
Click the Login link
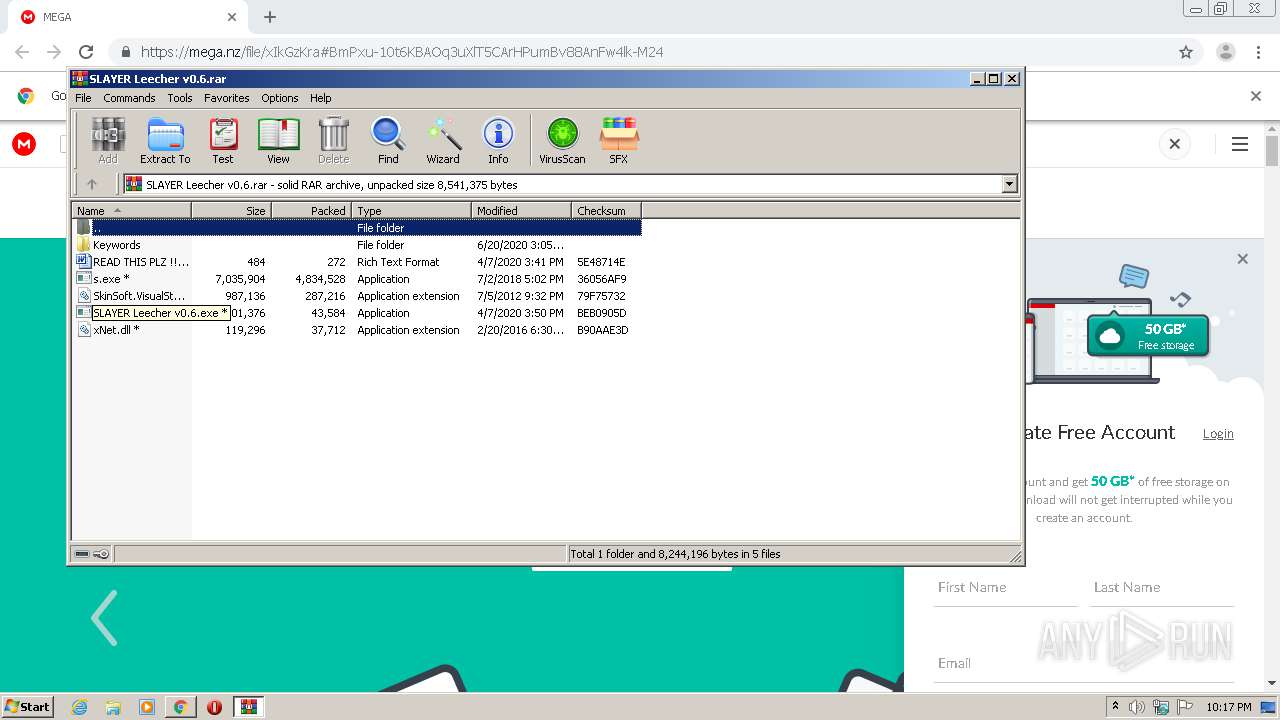pos(1218,433)
